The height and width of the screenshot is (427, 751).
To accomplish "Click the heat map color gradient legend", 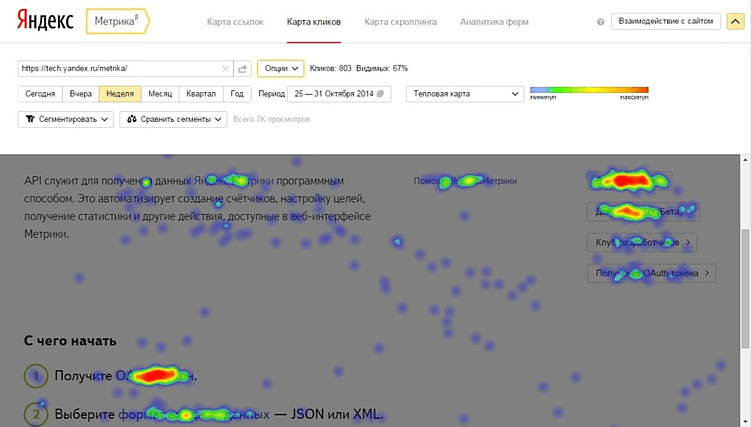I will 589,90.
